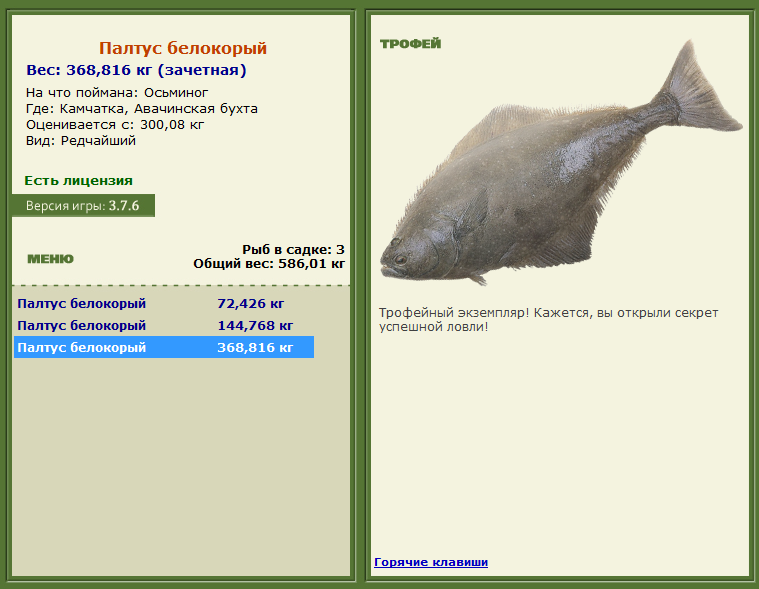Click the halibut trophy image
This screenshot has height=589, width=759.
[x=561, y=163]
